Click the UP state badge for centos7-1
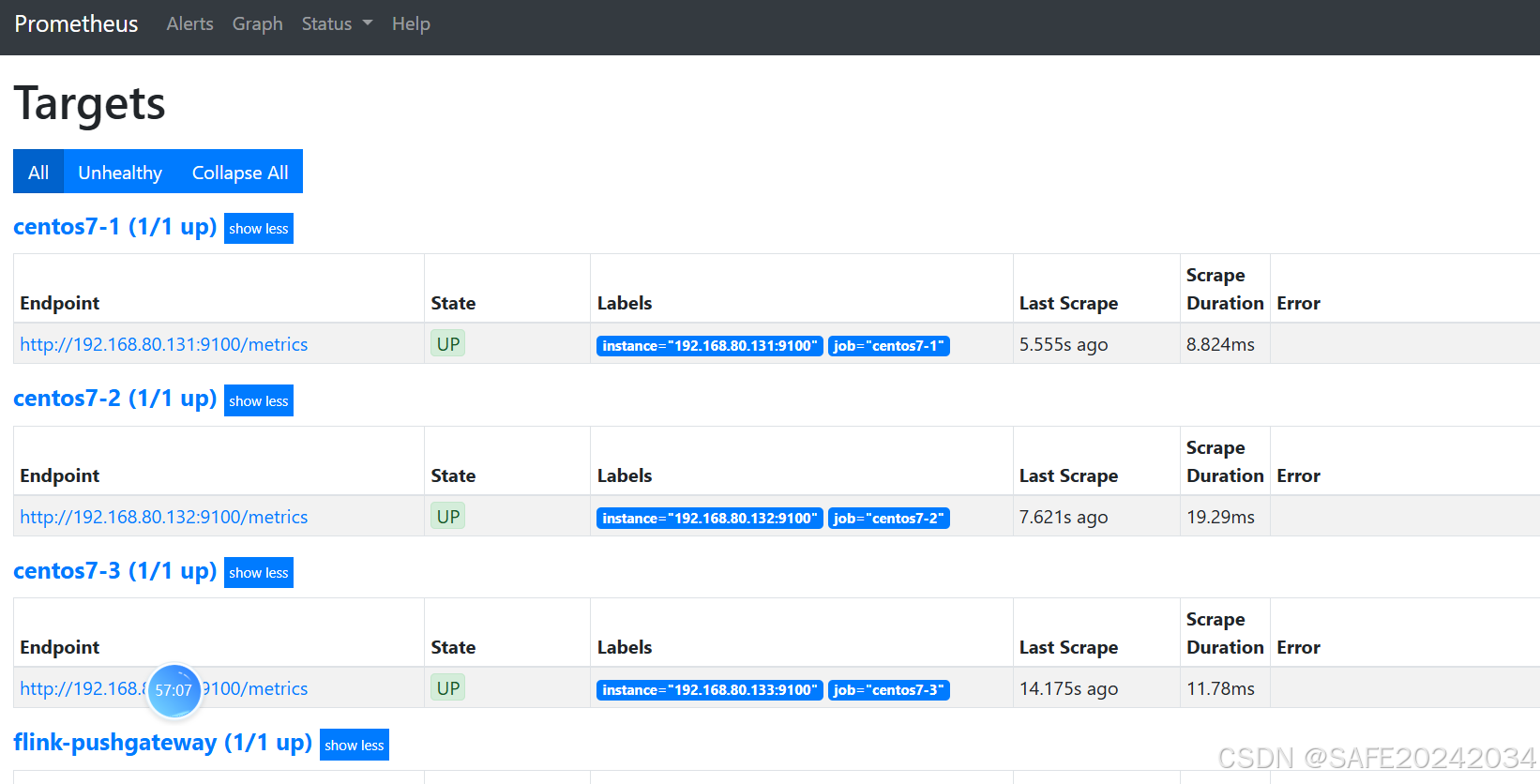The width and height of the screenshot is (1540, 784). (x=448, y=343)
